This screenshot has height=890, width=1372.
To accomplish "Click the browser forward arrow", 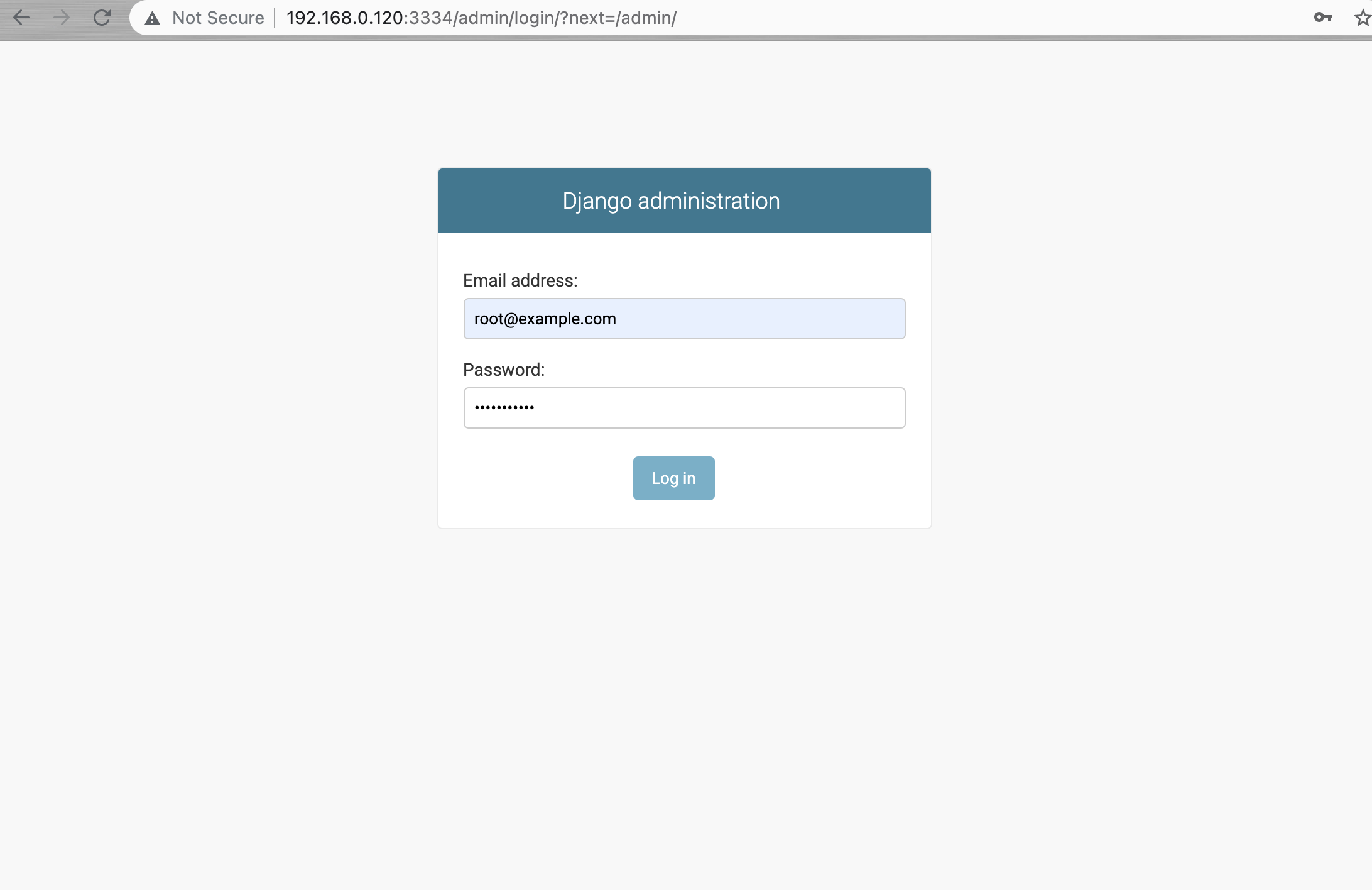I will [62, 18].
